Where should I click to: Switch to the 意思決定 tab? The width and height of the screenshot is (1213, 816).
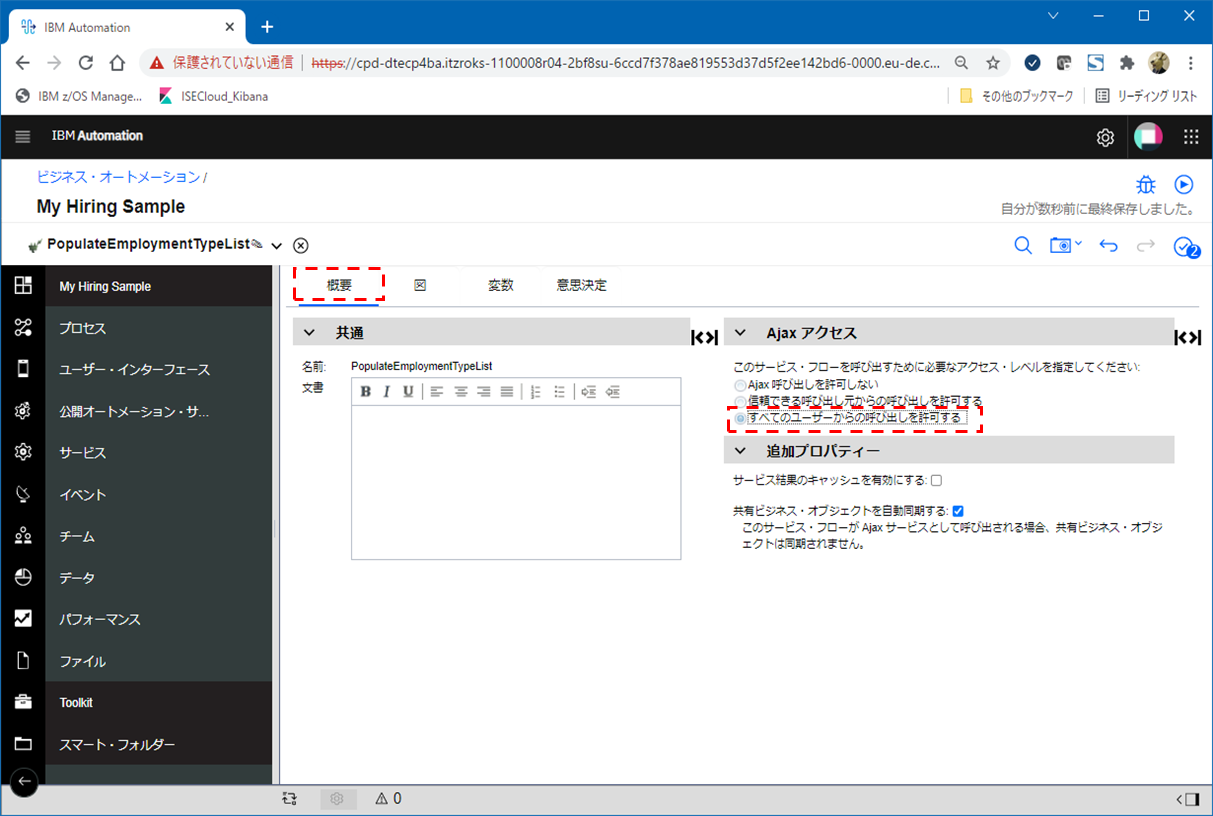(x=582, y=285)
